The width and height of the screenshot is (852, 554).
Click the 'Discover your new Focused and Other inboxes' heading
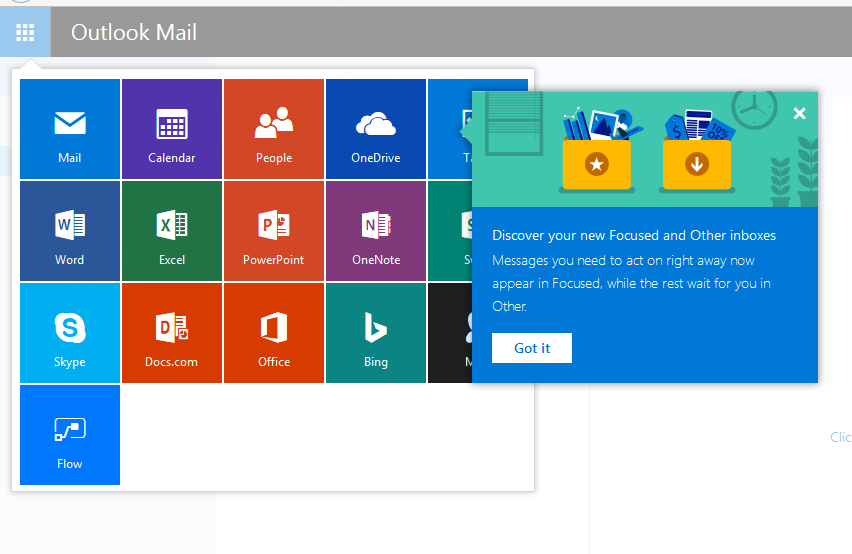634,235
